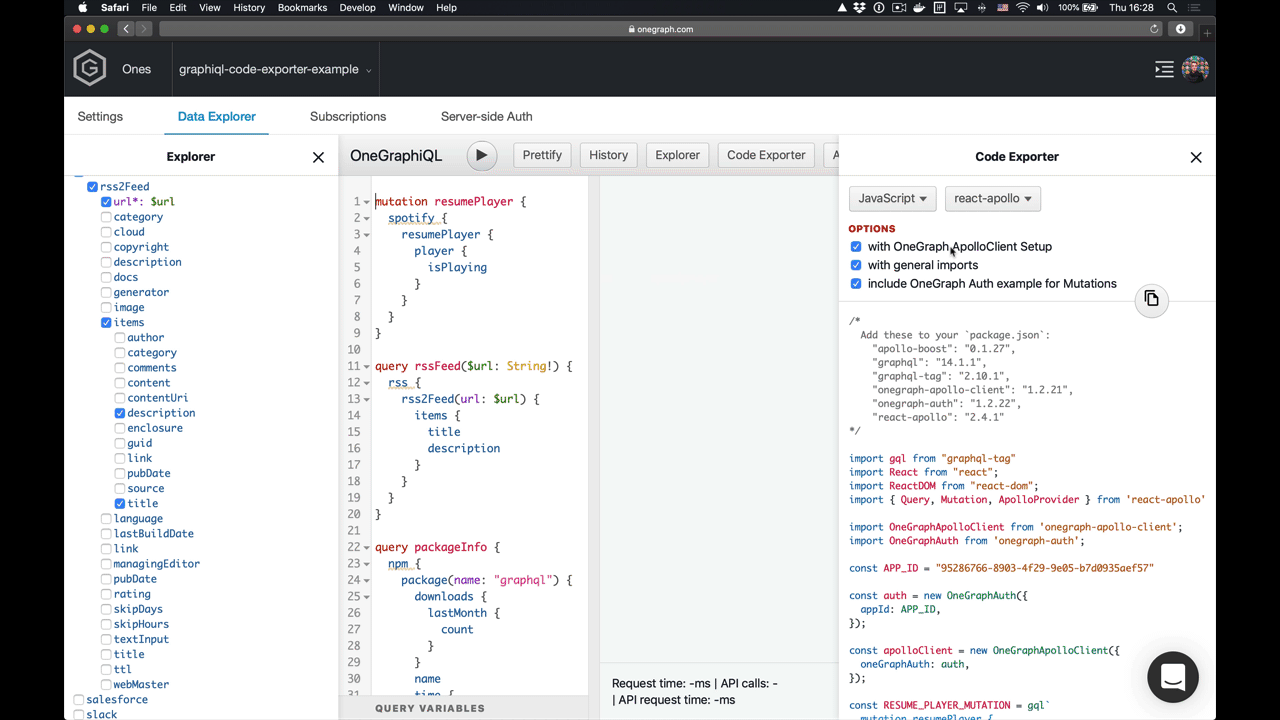
Task: Open the hamburger menu near the avatar
Action: 1163,69
